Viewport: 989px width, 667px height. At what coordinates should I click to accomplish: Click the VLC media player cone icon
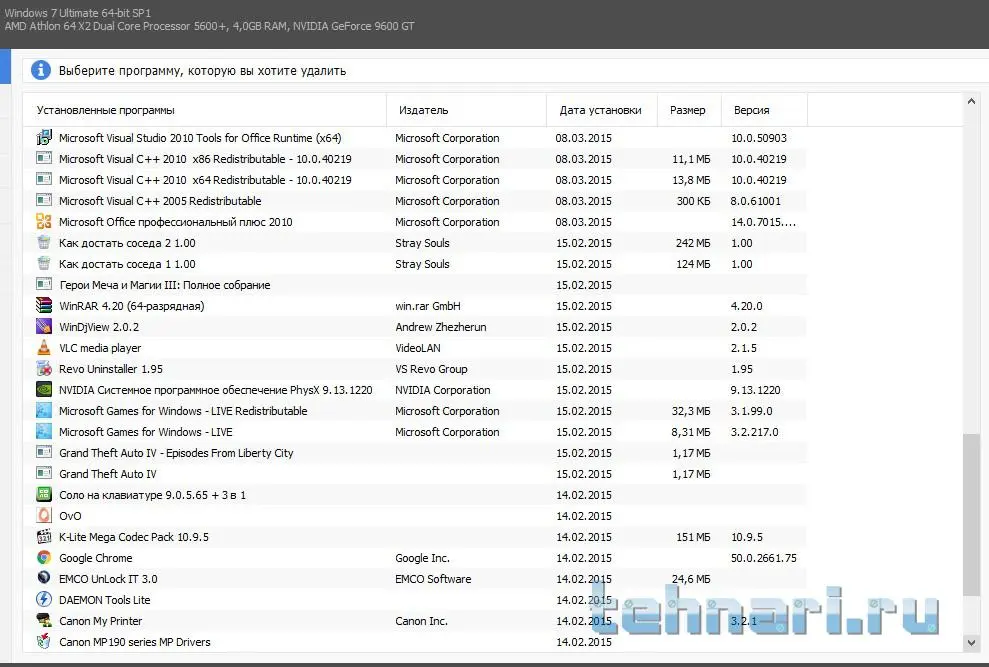[x=44, y=347]
